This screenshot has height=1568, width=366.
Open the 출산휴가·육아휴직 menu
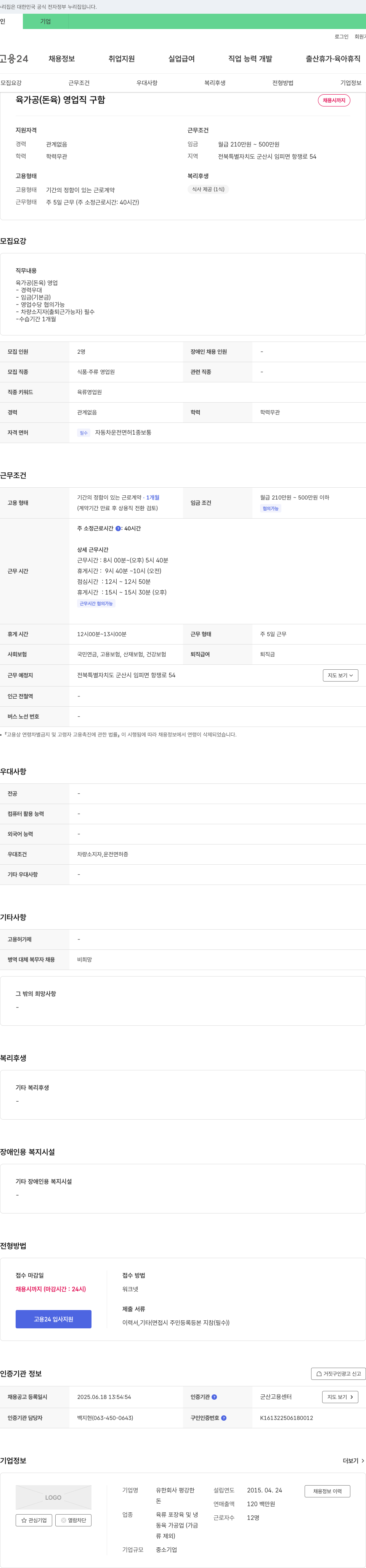[x=332, y=58]
